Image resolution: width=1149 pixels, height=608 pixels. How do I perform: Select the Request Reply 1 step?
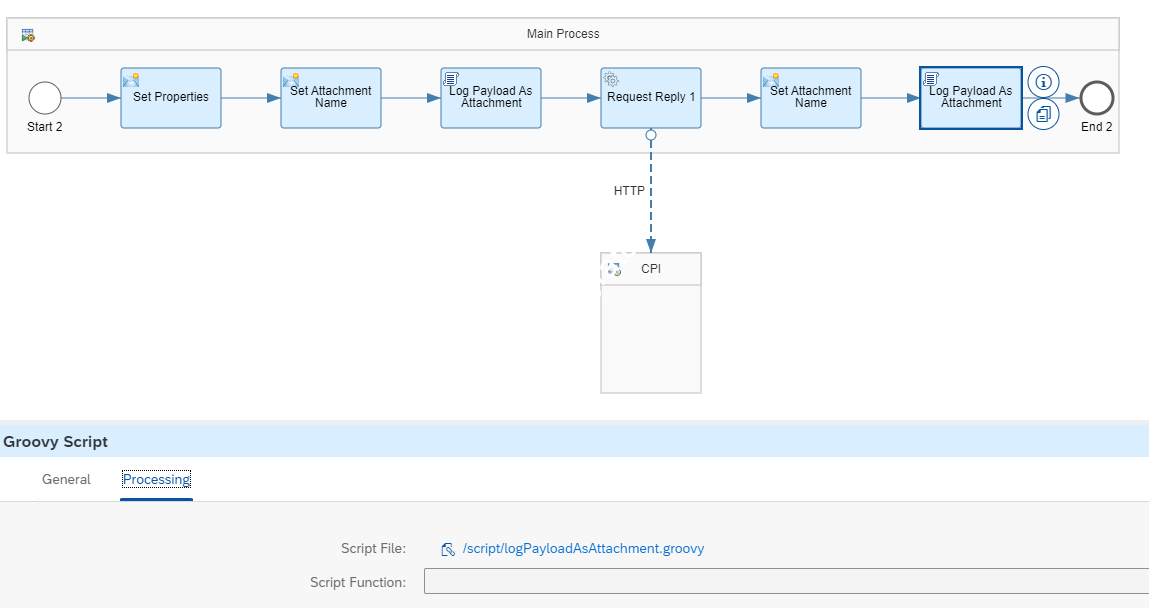click(651, 98)
